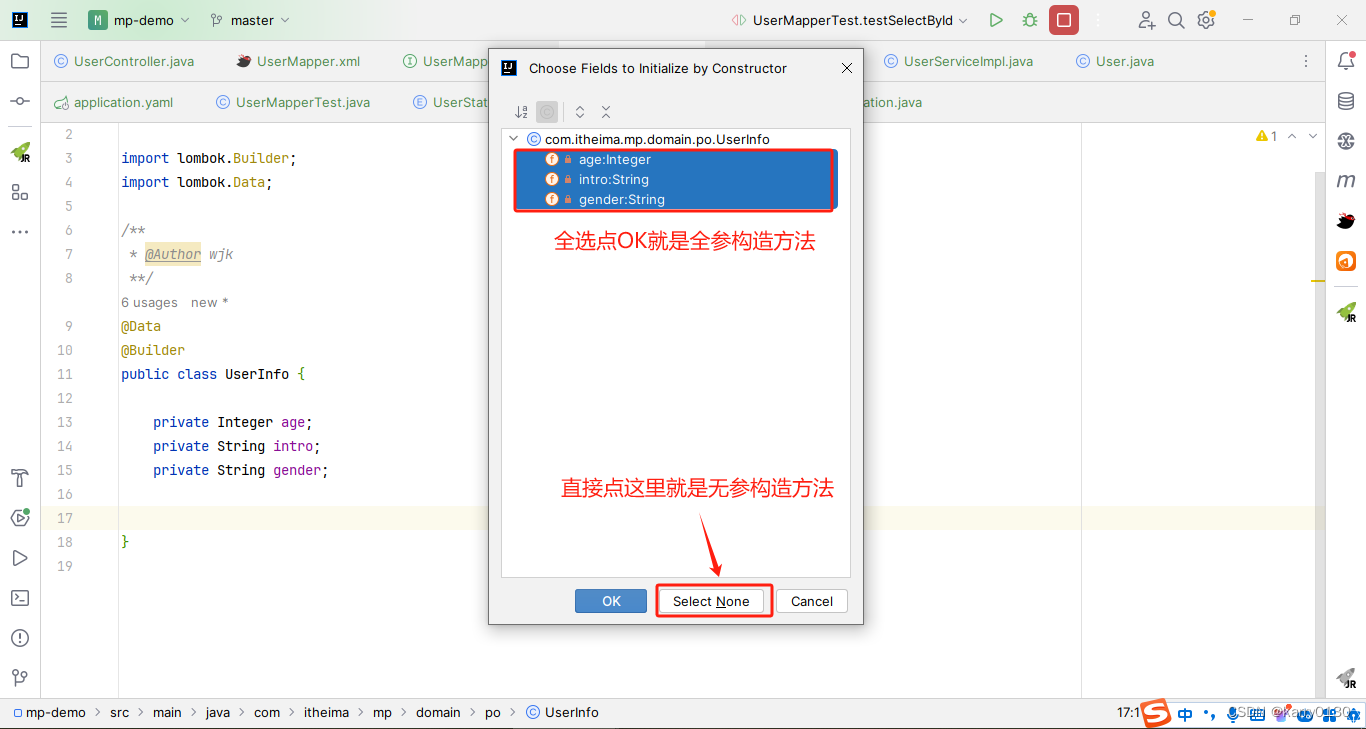Viewport: 1366px width, 729px height.
Task: Click the debug bug icon in title bar
Action: [1029, 19]
